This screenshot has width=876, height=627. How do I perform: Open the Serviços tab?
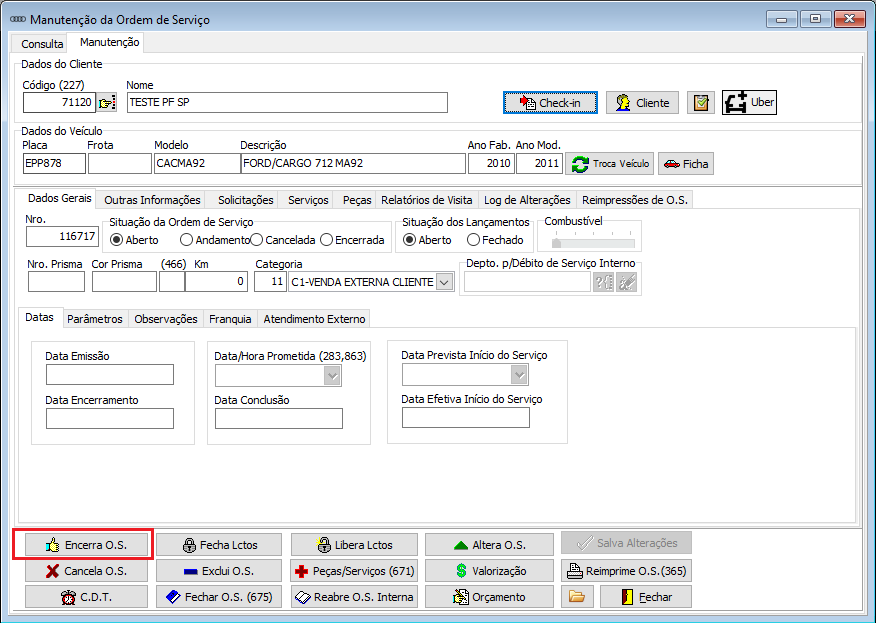click(x=308, y=200)
